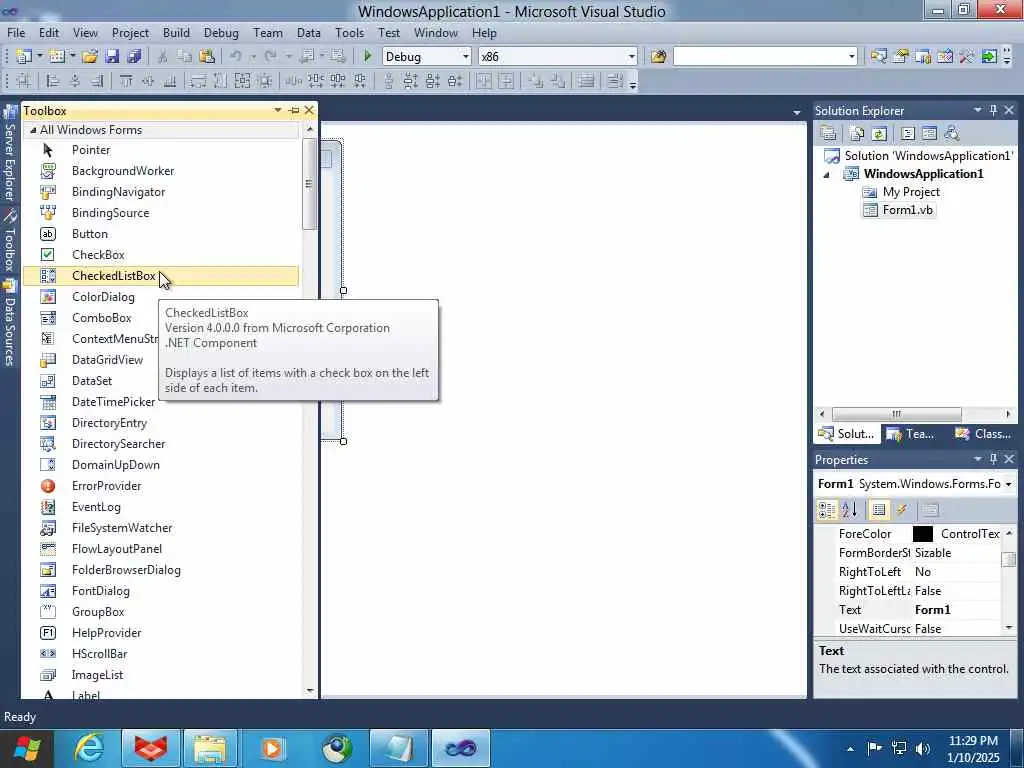Toggle Alphabetical sorting in Properties panel
1024x768 pixels.
[x=849, y=510]
